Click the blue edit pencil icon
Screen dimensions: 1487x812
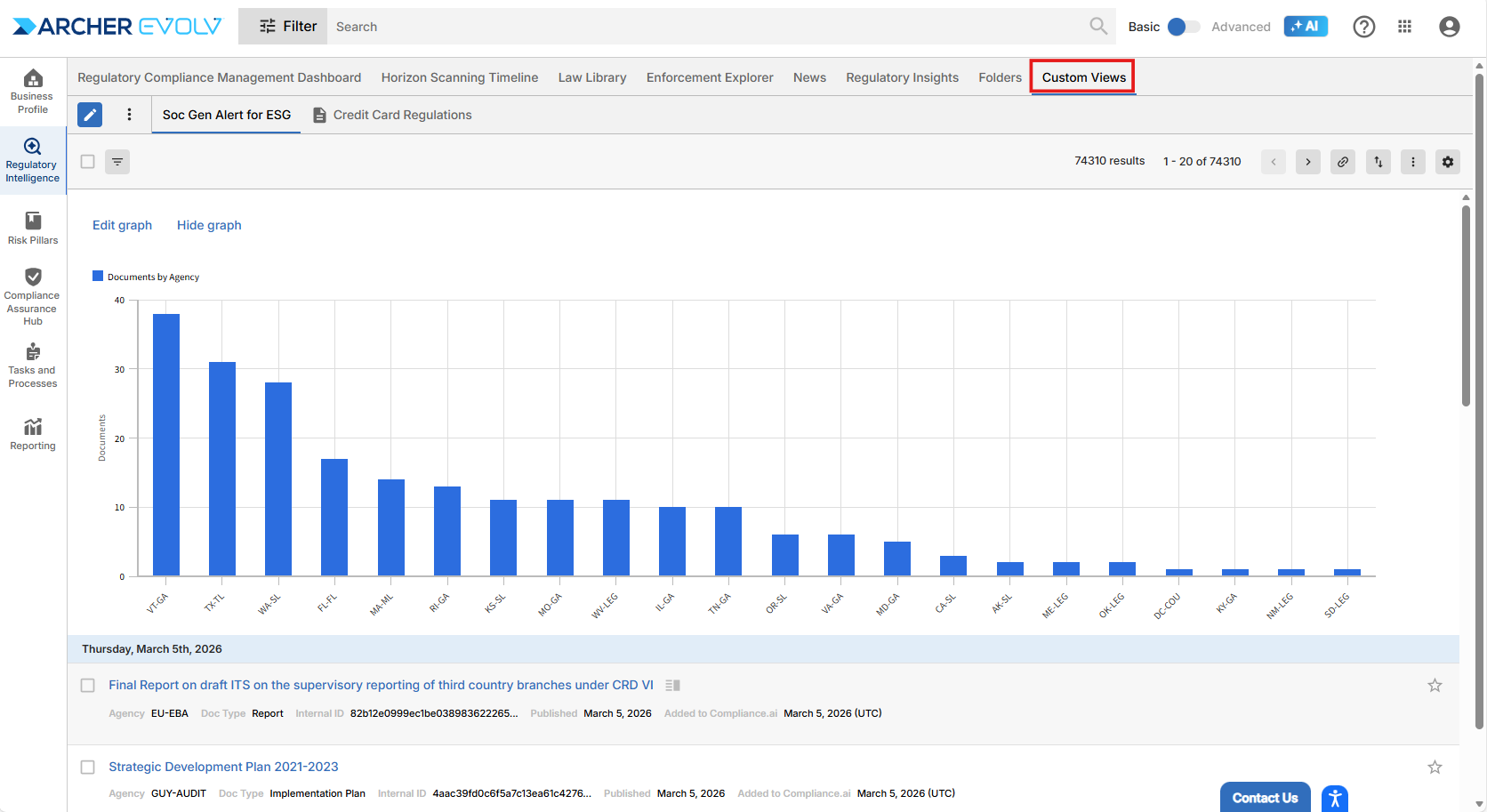(90, 115)
